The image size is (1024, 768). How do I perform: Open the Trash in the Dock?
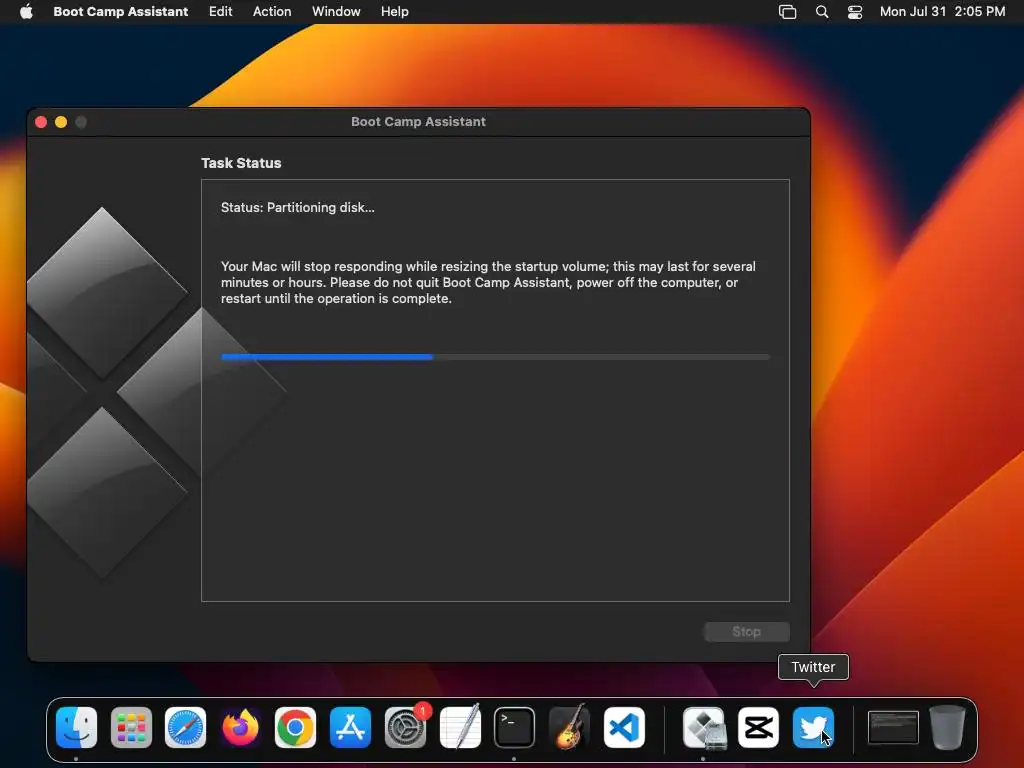coord(947,727)
